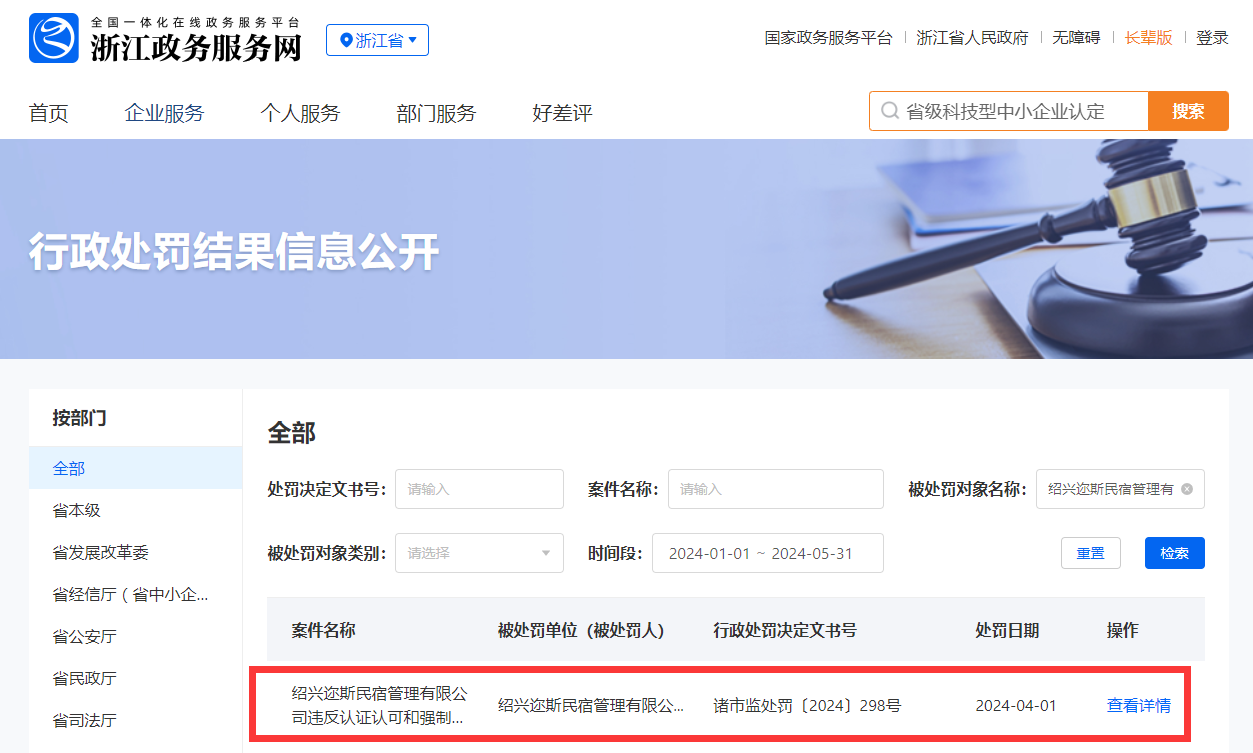Open the 好差评 nav item
The image size is (1253, 753).
[562, 113]
